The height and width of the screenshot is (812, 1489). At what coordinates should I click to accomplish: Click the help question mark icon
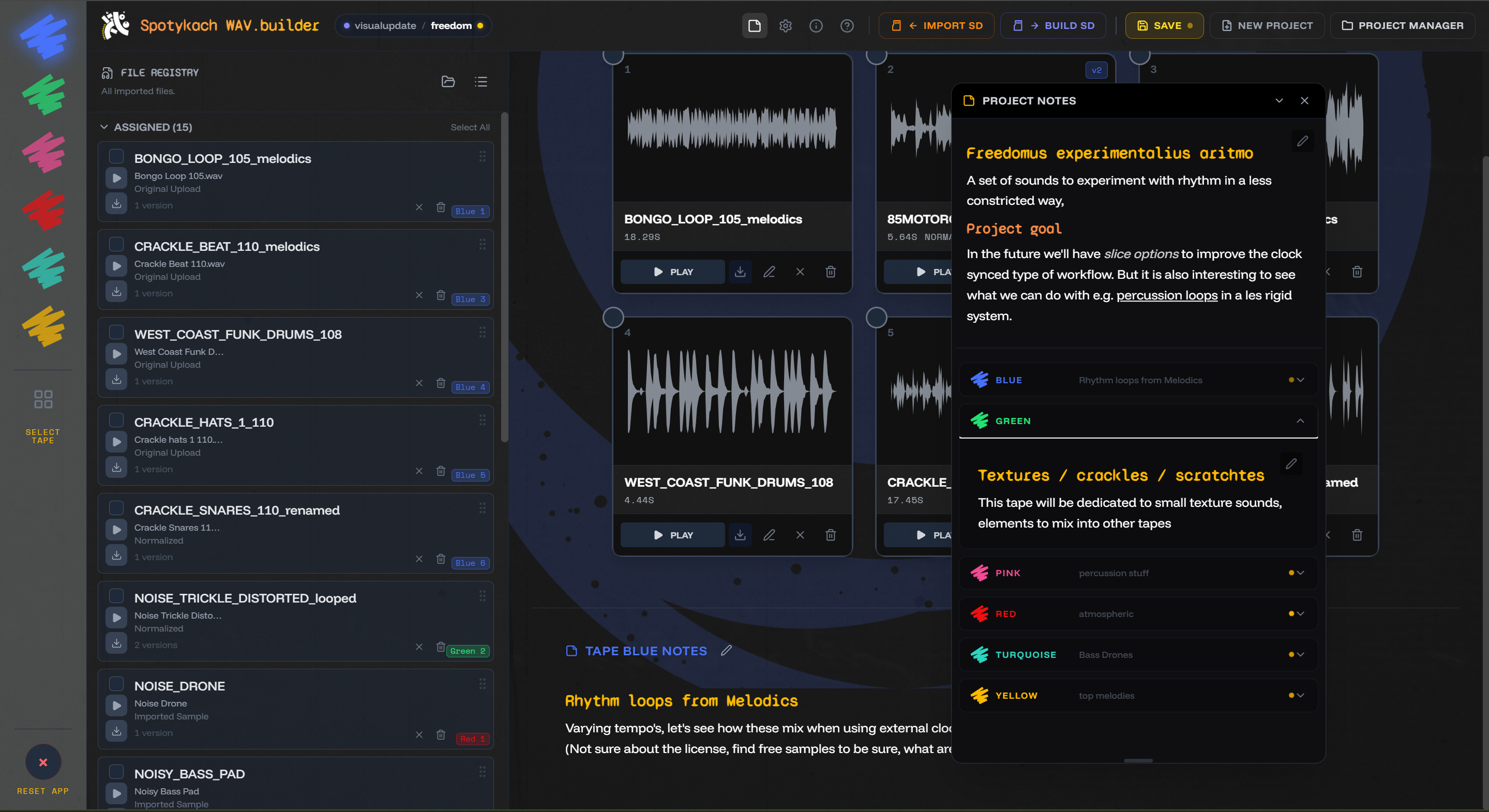click(x=847, y=25)
